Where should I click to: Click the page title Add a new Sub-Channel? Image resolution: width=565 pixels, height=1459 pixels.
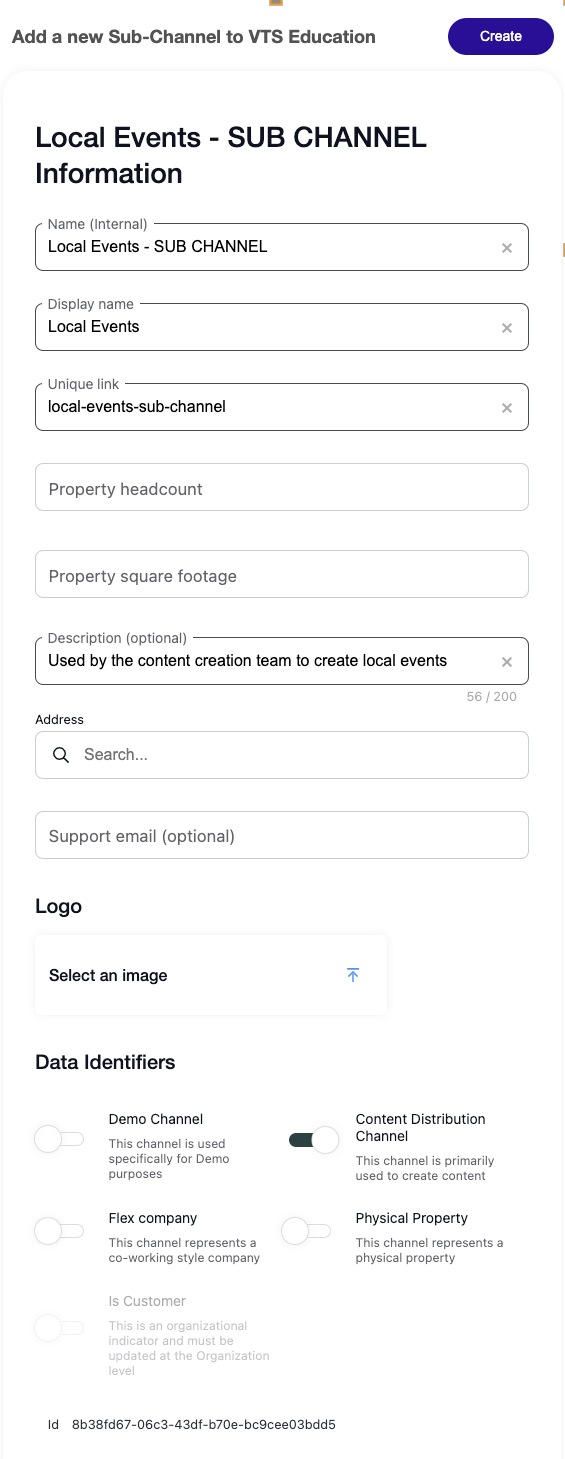click(194, 37)
